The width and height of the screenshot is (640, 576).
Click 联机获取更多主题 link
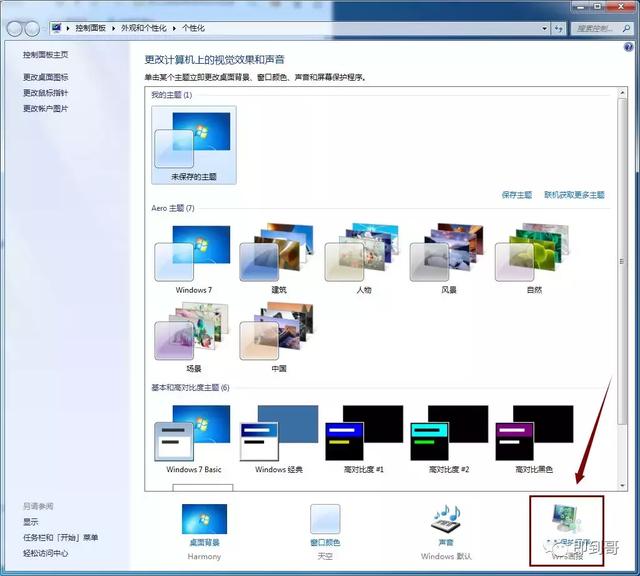574,195
